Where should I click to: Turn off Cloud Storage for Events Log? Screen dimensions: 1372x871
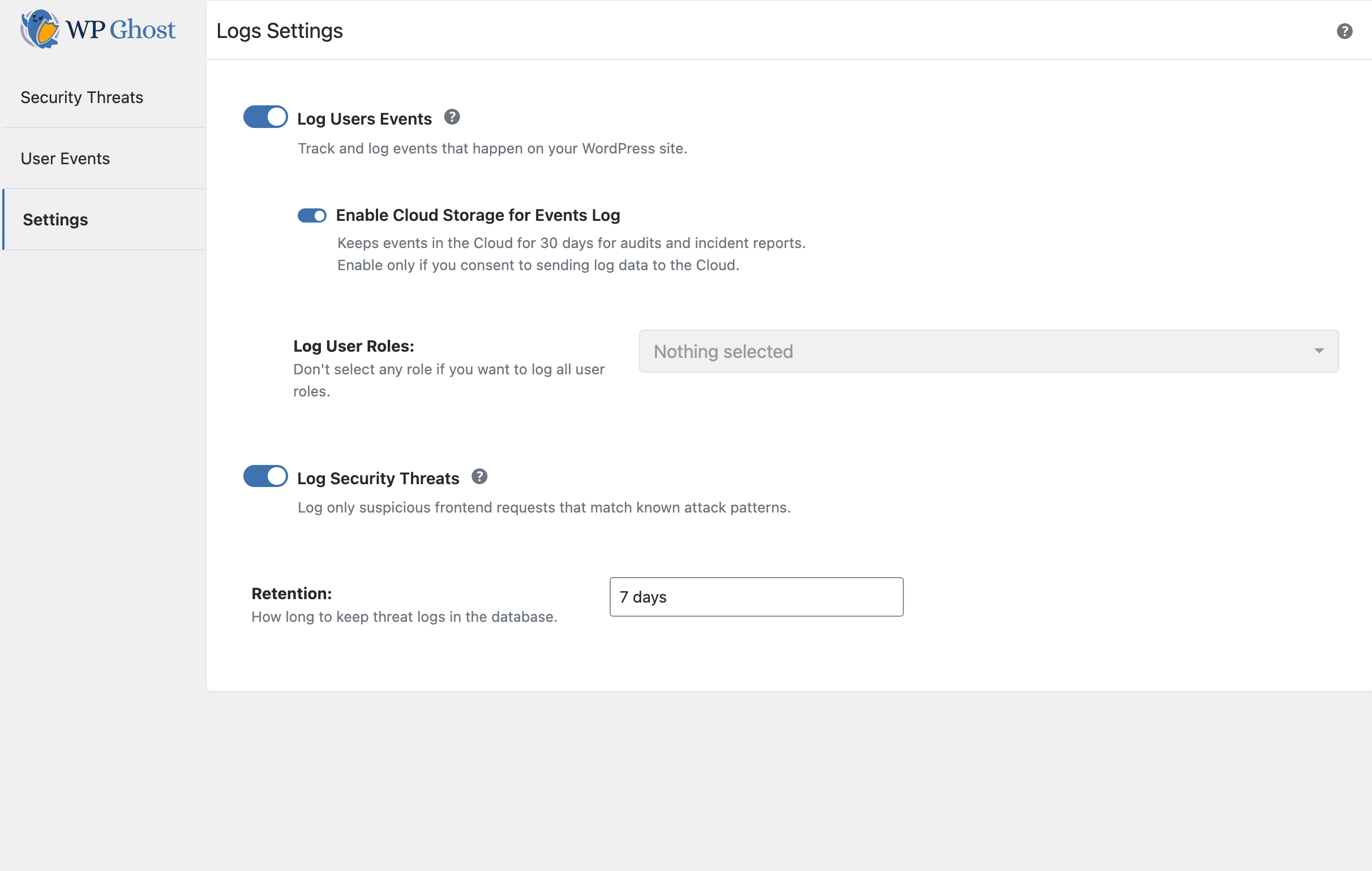(312, 215)
